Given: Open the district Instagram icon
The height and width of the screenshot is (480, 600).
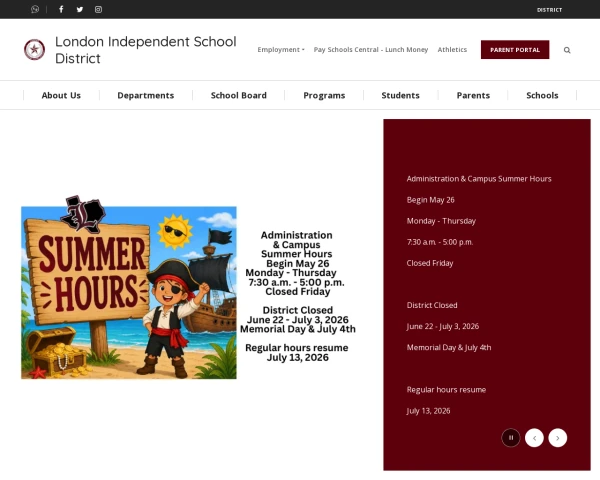Looking at the screenshot, I should coord(98,9).
